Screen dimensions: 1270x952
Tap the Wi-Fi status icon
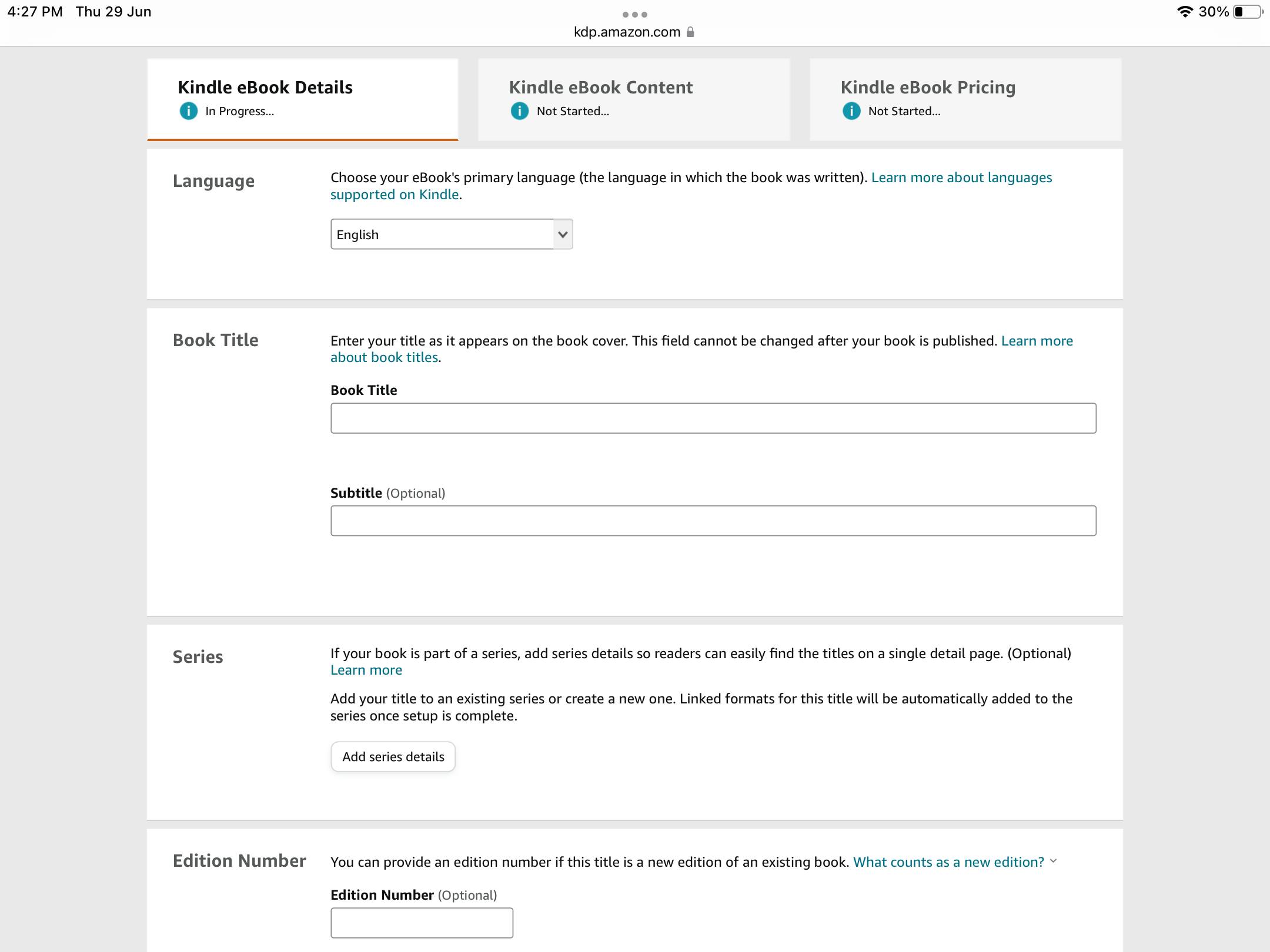tap(1185, 12)
